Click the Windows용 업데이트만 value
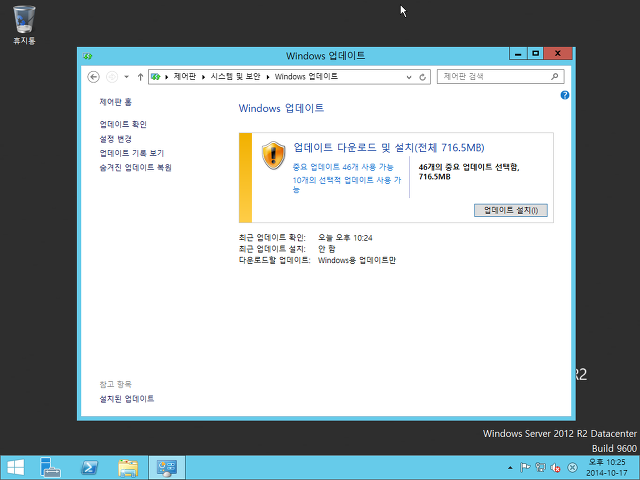Screen dimensions: 640x480 357,260
